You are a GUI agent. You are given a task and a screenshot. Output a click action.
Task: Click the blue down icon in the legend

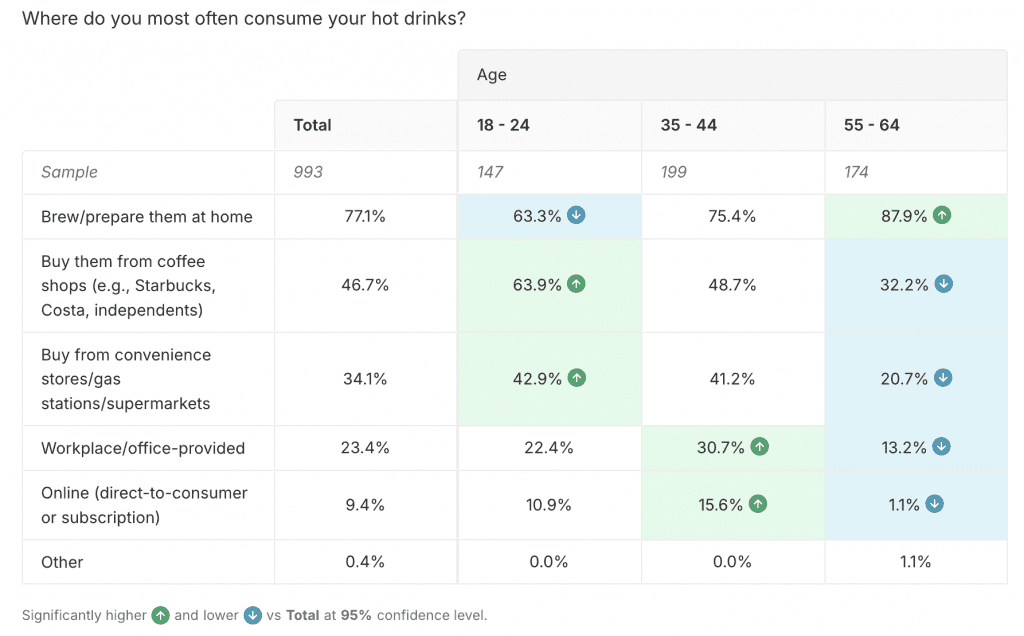[253, 615]
